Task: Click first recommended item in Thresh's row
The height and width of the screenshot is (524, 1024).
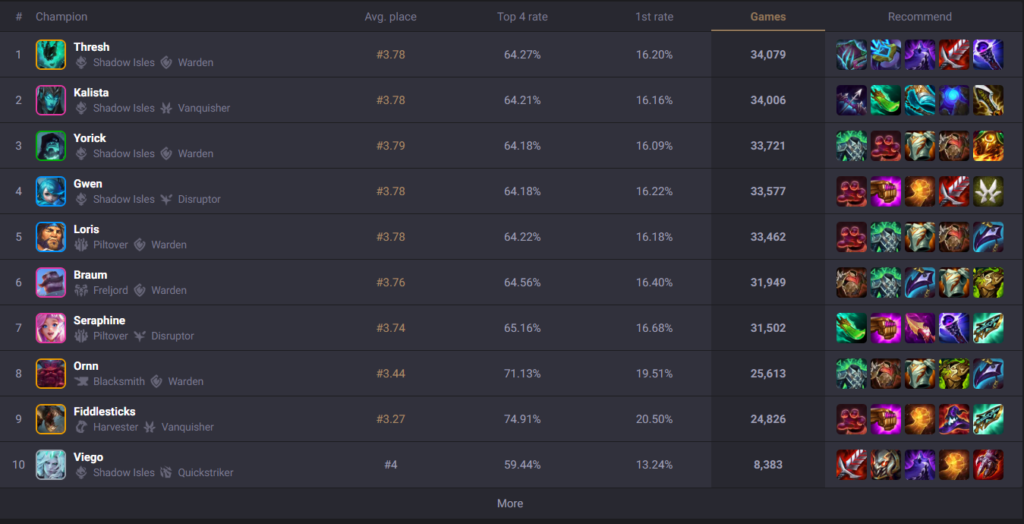Action: click(x=852, y=55)
